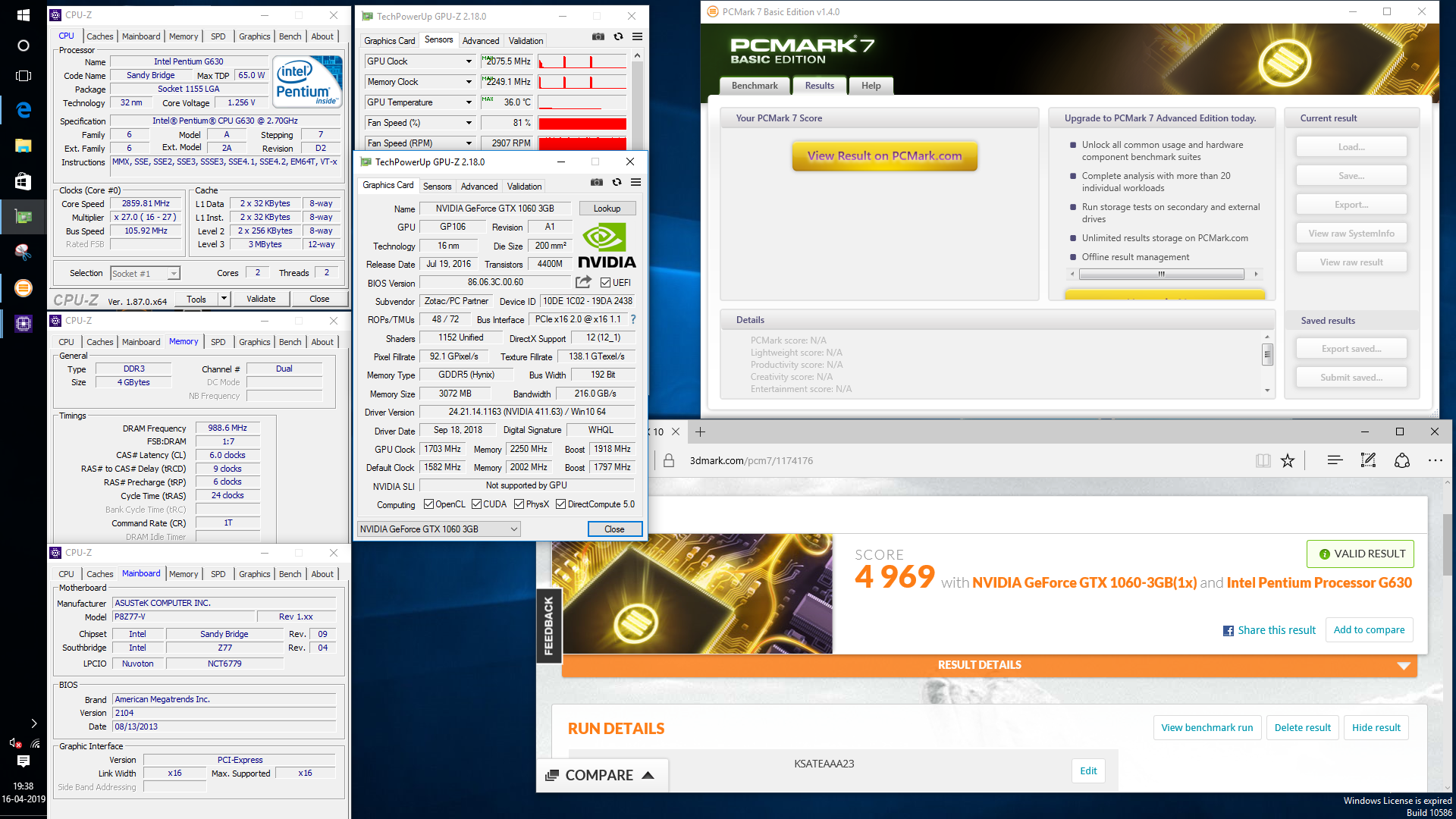Click Share this result link
The width and height of the screenshot is (1456, 819).
1269,630
